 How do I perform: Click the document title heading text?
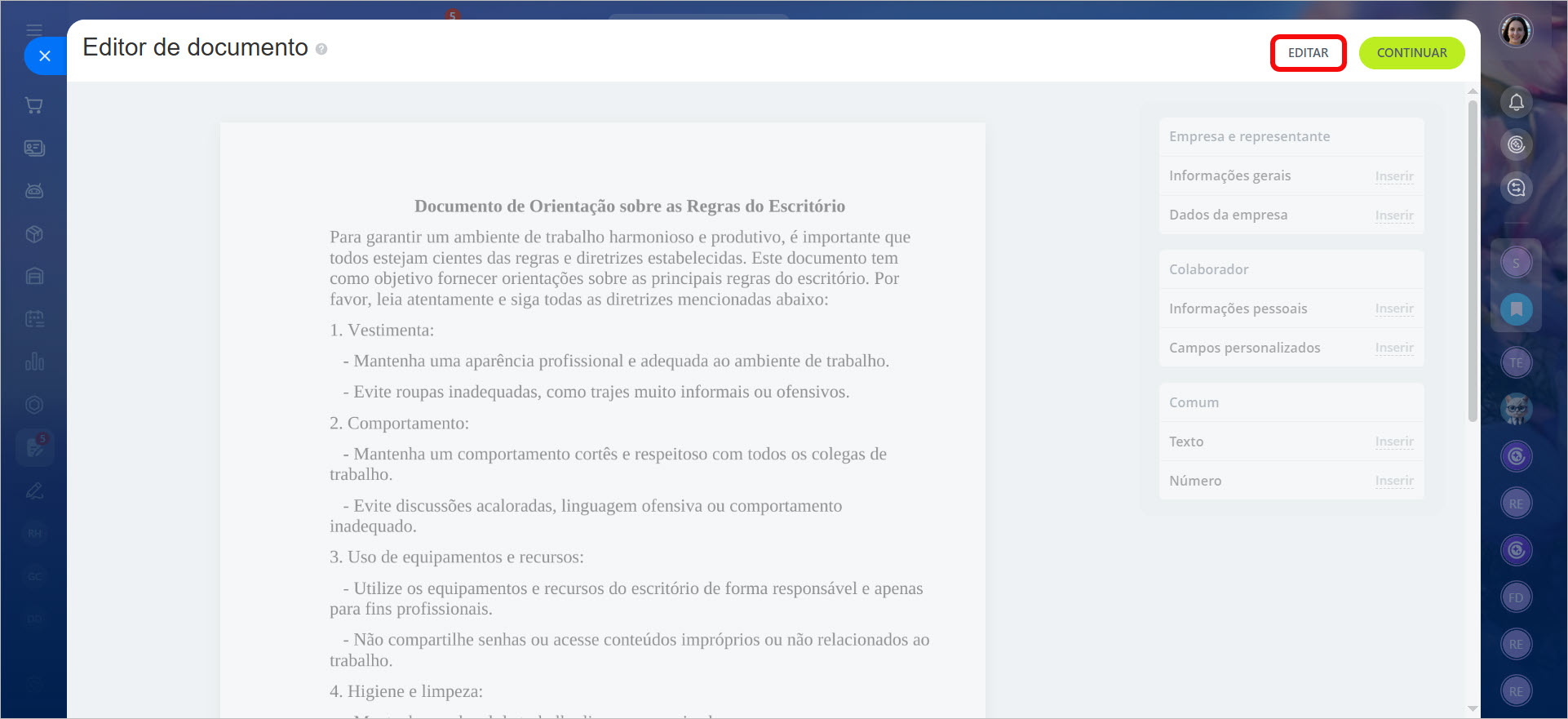click(x=629, y=206)
